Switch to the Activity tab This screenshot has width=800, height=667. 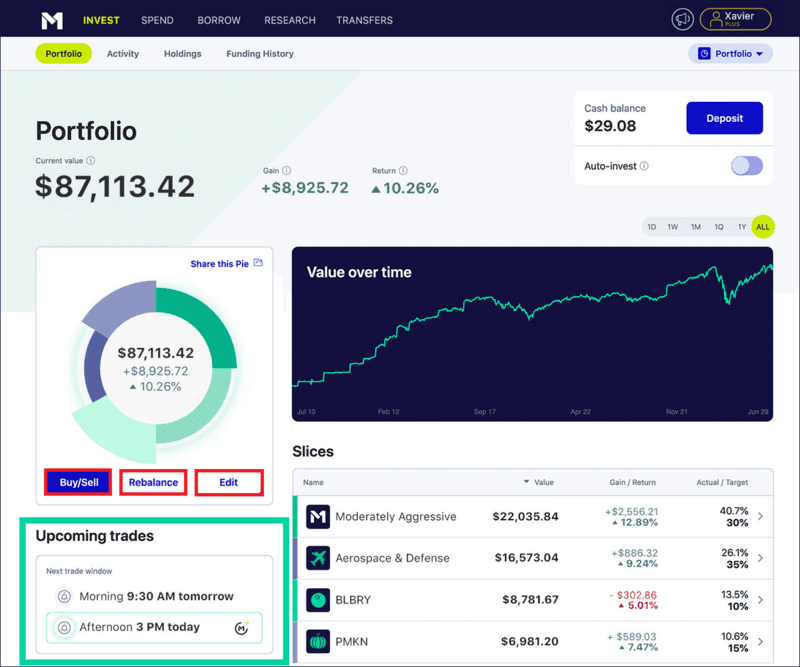(x=122, y=54)
